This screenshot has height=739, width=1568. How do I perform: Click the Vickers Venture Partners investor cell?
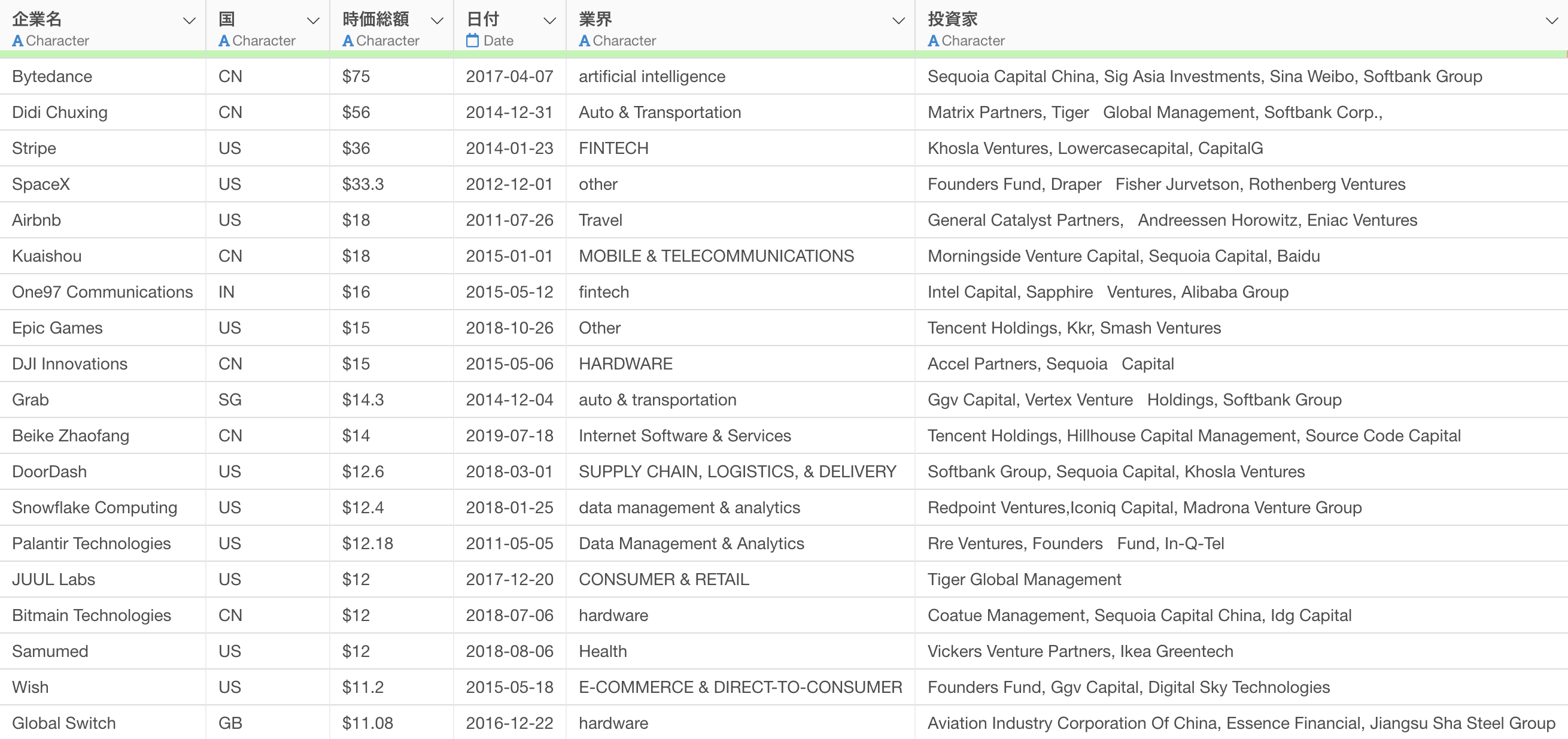tap(1241, 652)
